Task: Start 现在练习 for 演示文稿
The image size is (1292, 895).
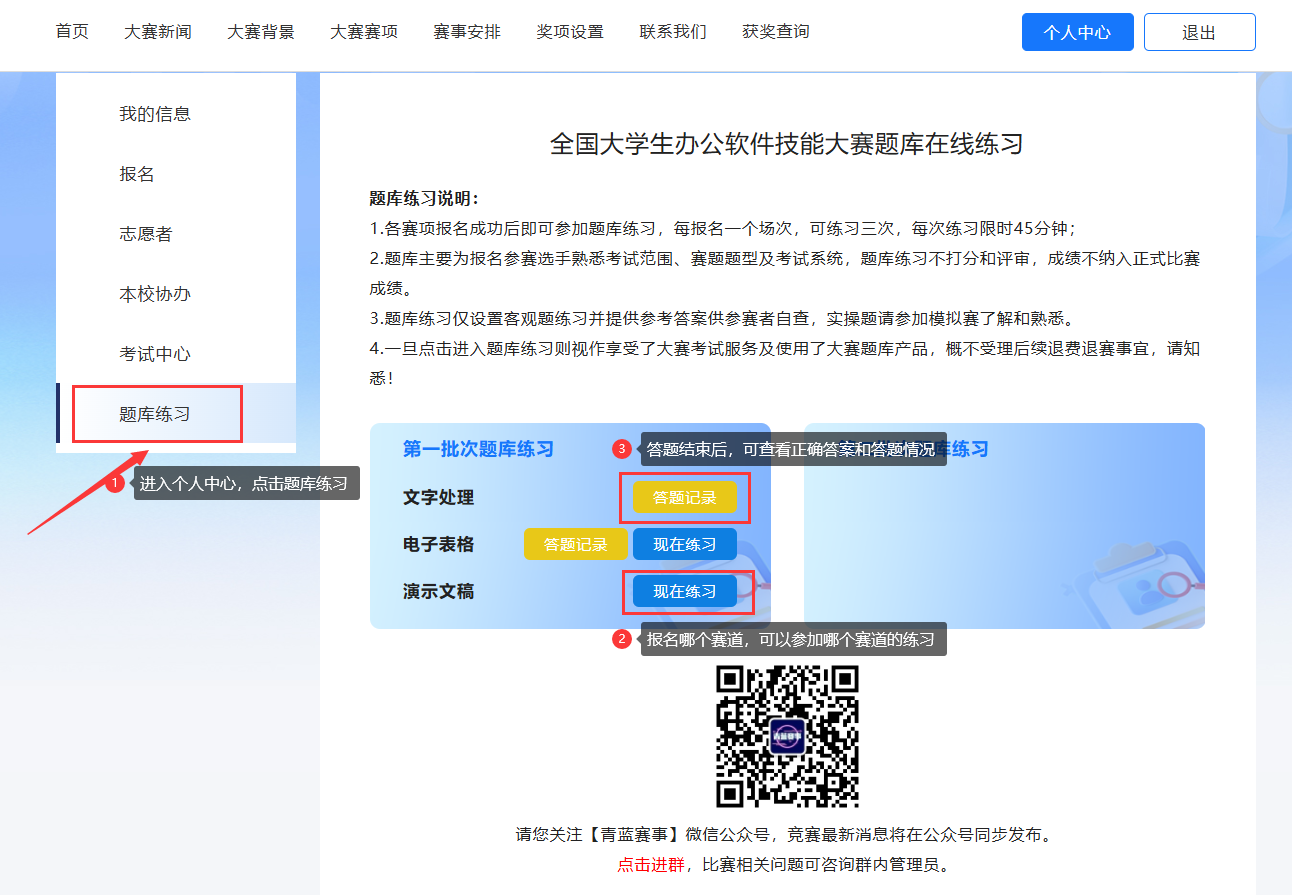Action: (x=685, y=592)
